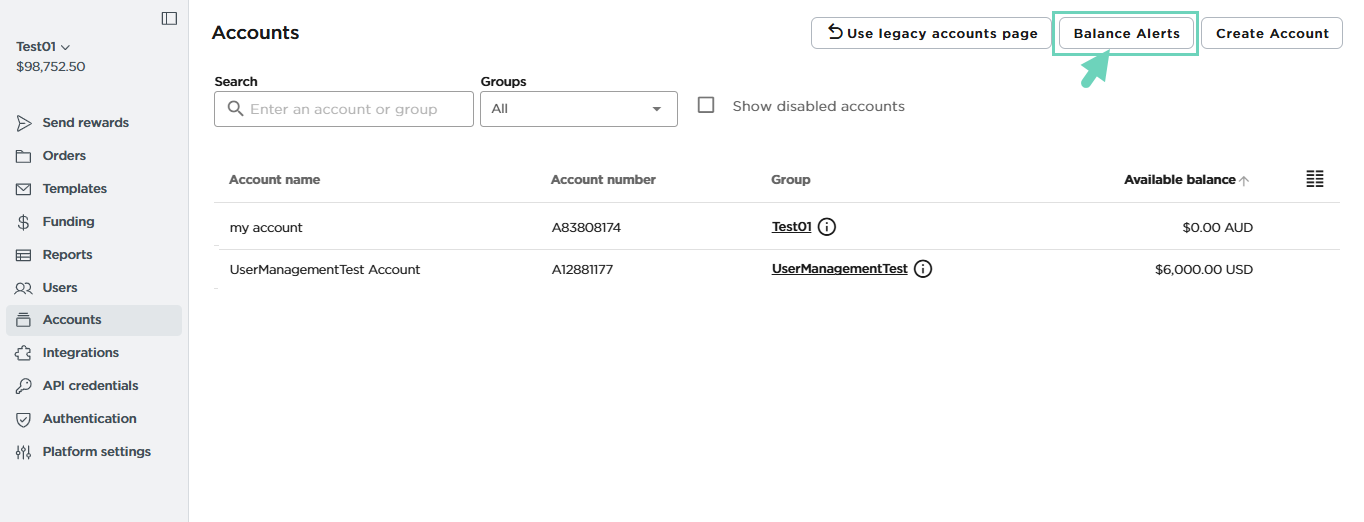The width and height of the screenshot is (1364, 522).
Task: Click the Create Account button
Action: pyautogui.click(x=1271, y=33)
